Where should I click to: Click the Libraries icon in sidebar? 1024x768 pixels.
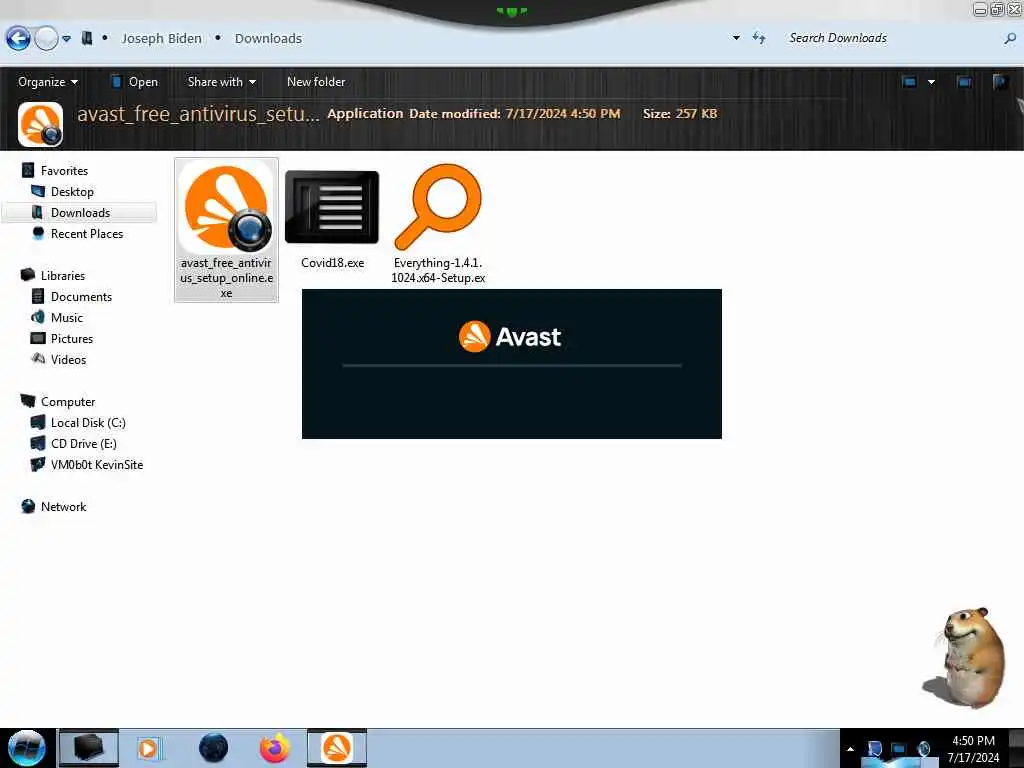click(28, 275)
